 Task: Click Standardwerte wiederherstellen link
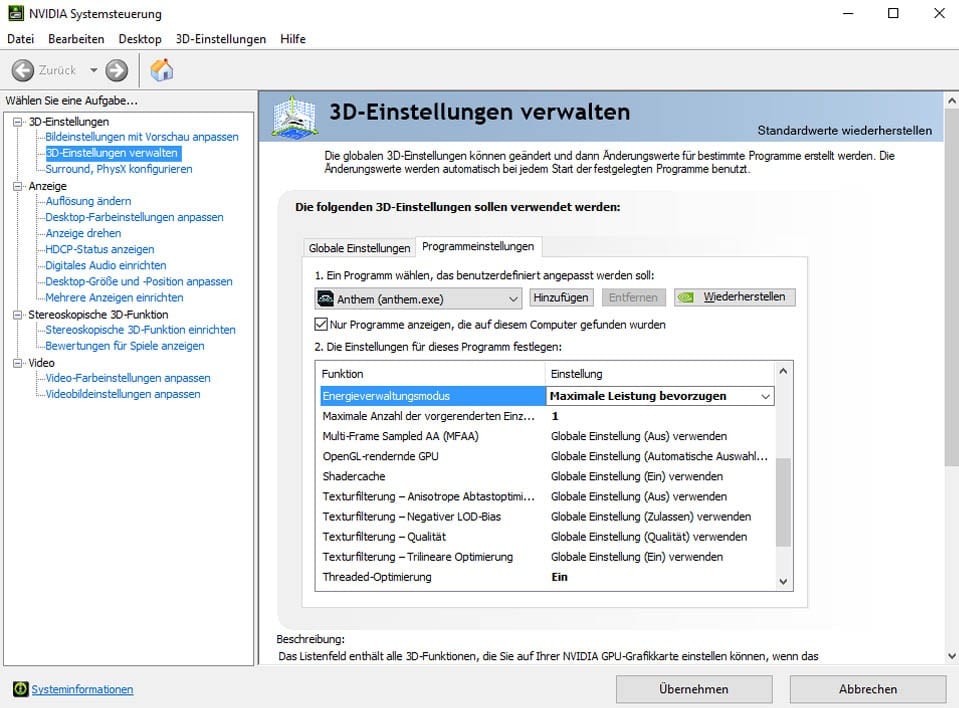[844, 131]
